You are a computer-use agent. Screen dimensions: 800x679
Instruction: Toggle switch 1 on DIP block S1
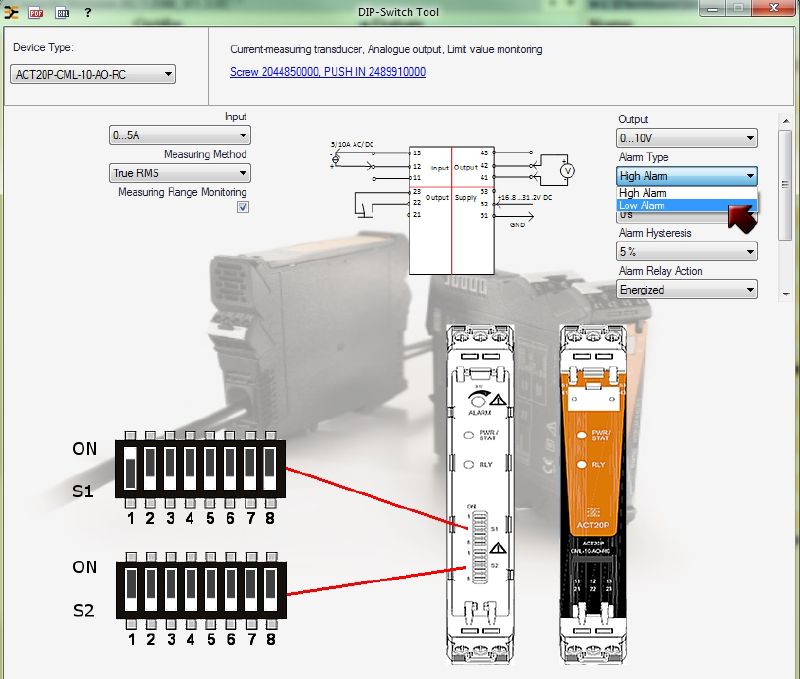pos(129,470)
